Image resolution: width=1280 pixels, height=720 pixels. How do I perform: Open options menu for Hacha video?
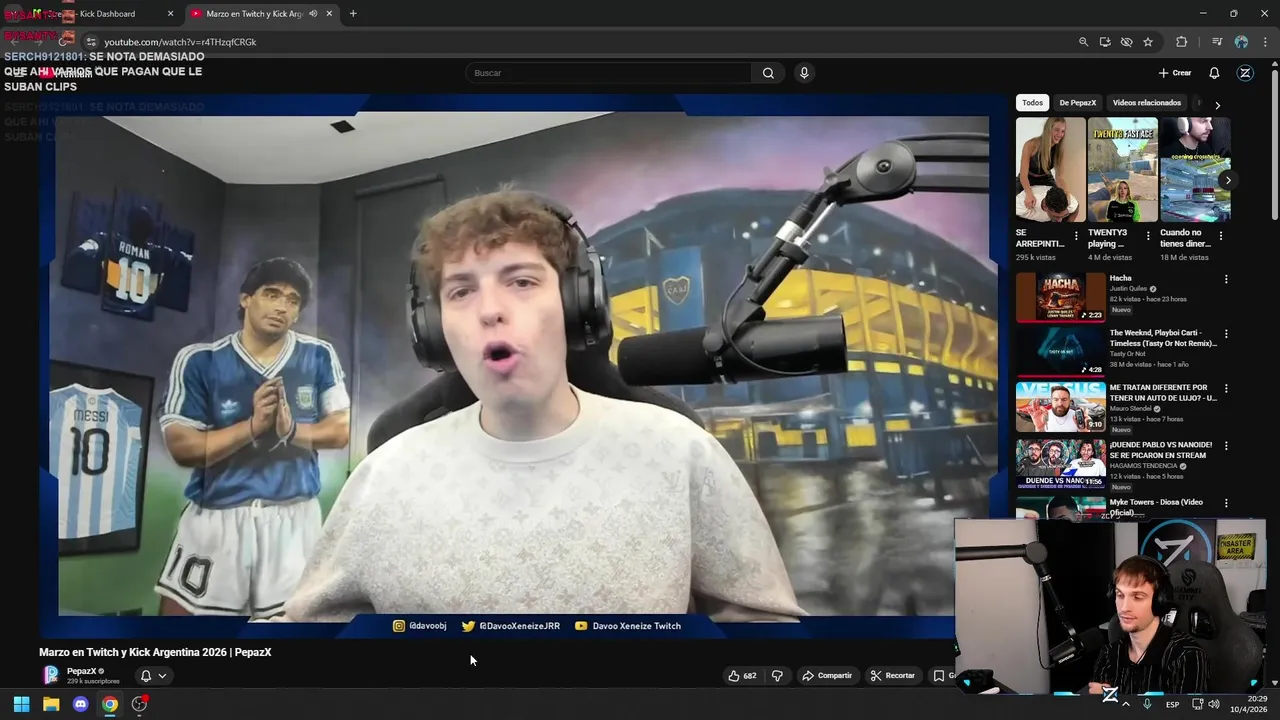pos(1226,280)
